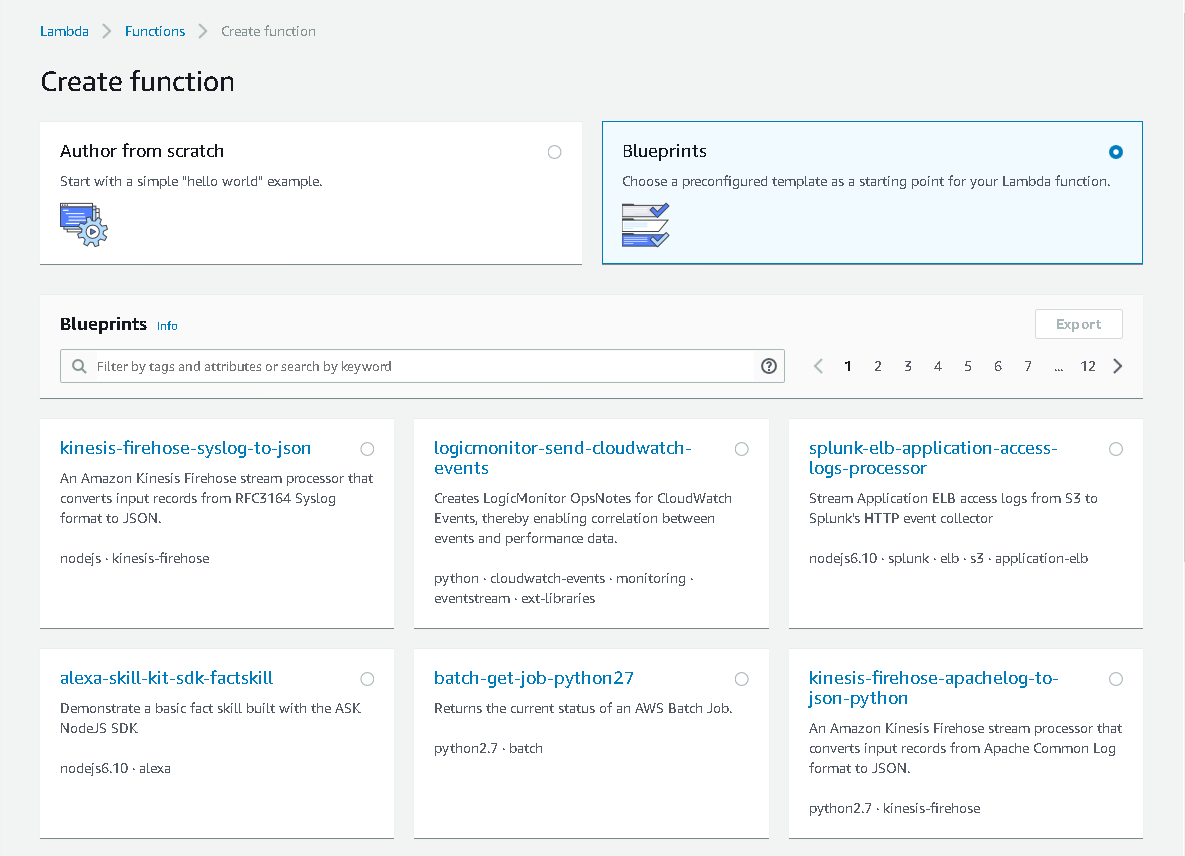Click the 'Blueprints' option card heading
Screen dimensions: 1185x856
(664, 151)
